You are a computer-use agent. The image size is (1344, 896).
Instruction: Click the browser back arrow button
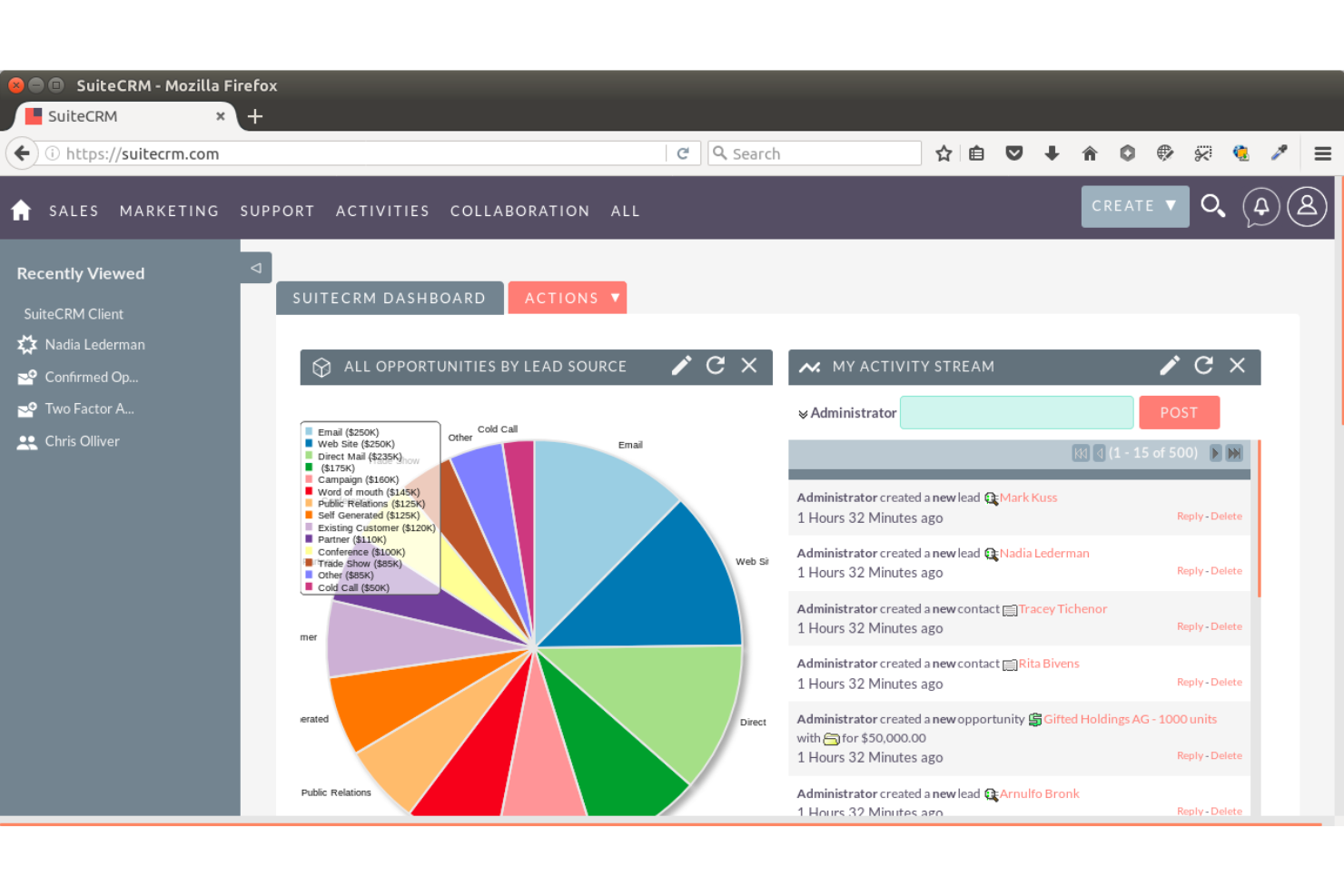(22, 153)
